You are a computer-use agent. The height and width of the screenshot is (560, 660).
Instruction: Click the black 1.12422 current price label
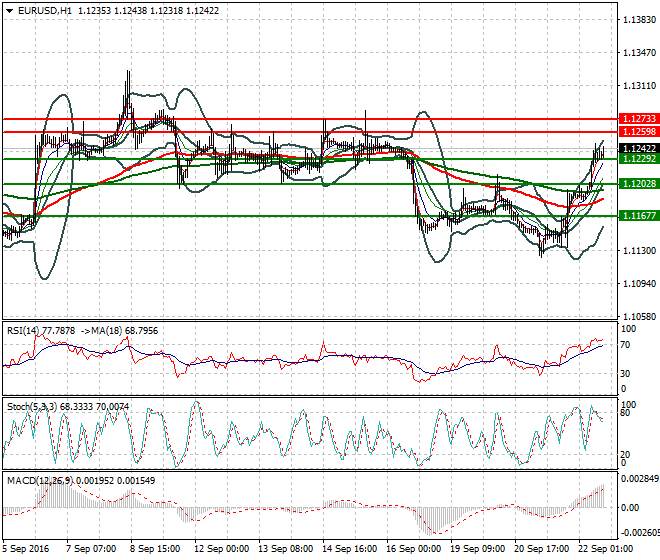[x=639, y=149]
